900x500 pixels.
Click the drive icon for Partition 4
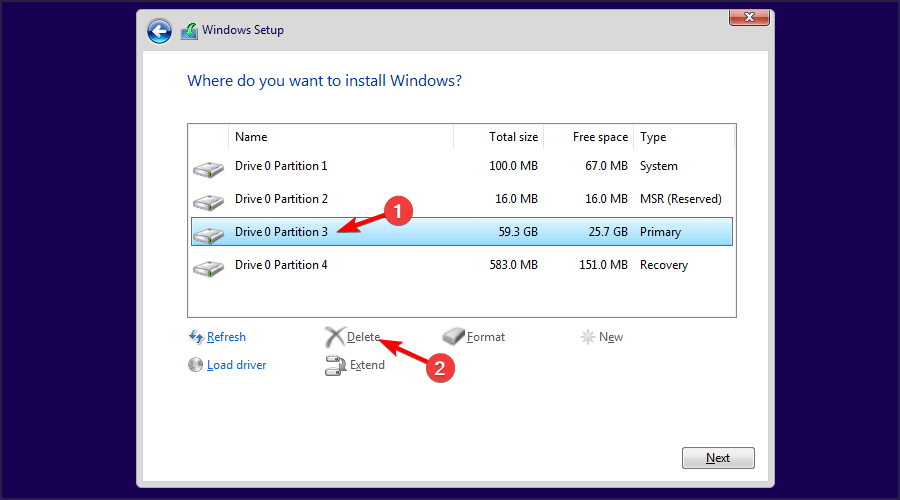pos(208,268)
